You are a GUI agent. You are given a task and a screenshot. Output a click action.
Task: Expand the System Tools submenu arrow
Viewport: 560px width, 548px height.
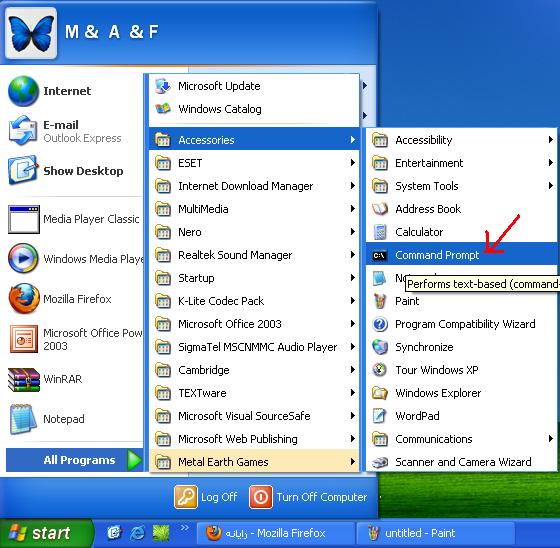click(x=551, y=186)
